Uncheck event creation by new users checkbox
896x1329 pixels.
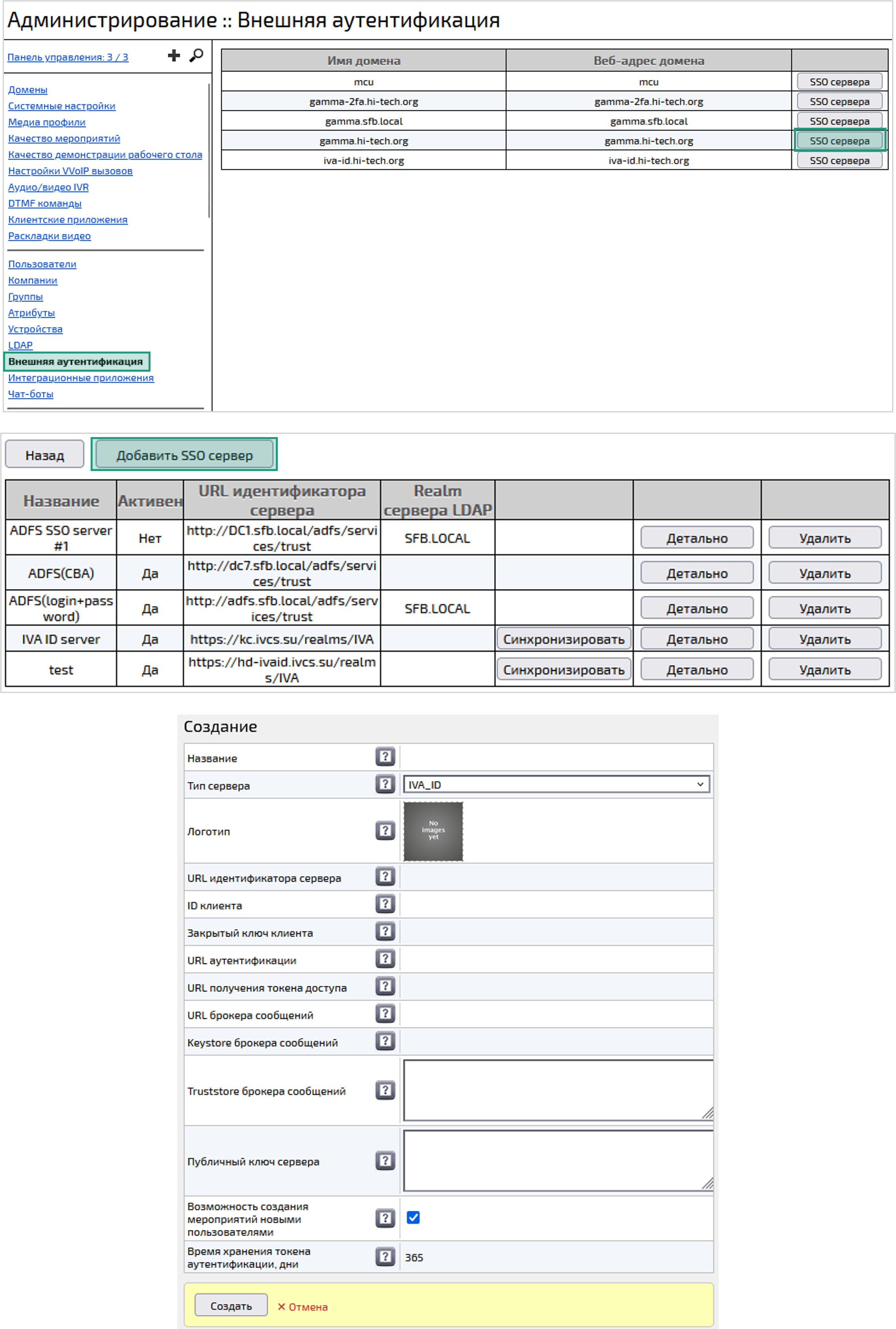tap(413, 1218)
